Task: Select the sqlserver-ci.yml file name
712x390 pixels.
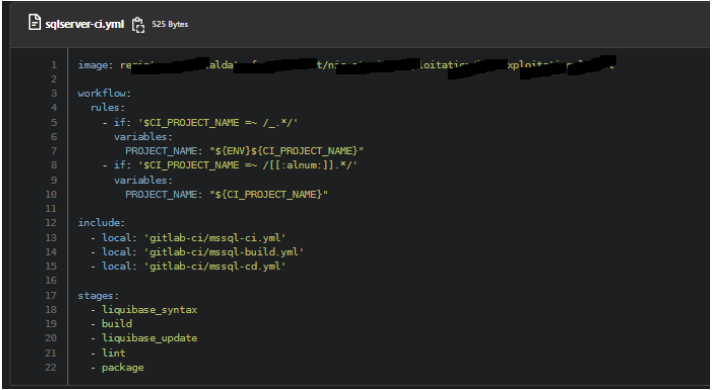Action: tap(84, 24)
